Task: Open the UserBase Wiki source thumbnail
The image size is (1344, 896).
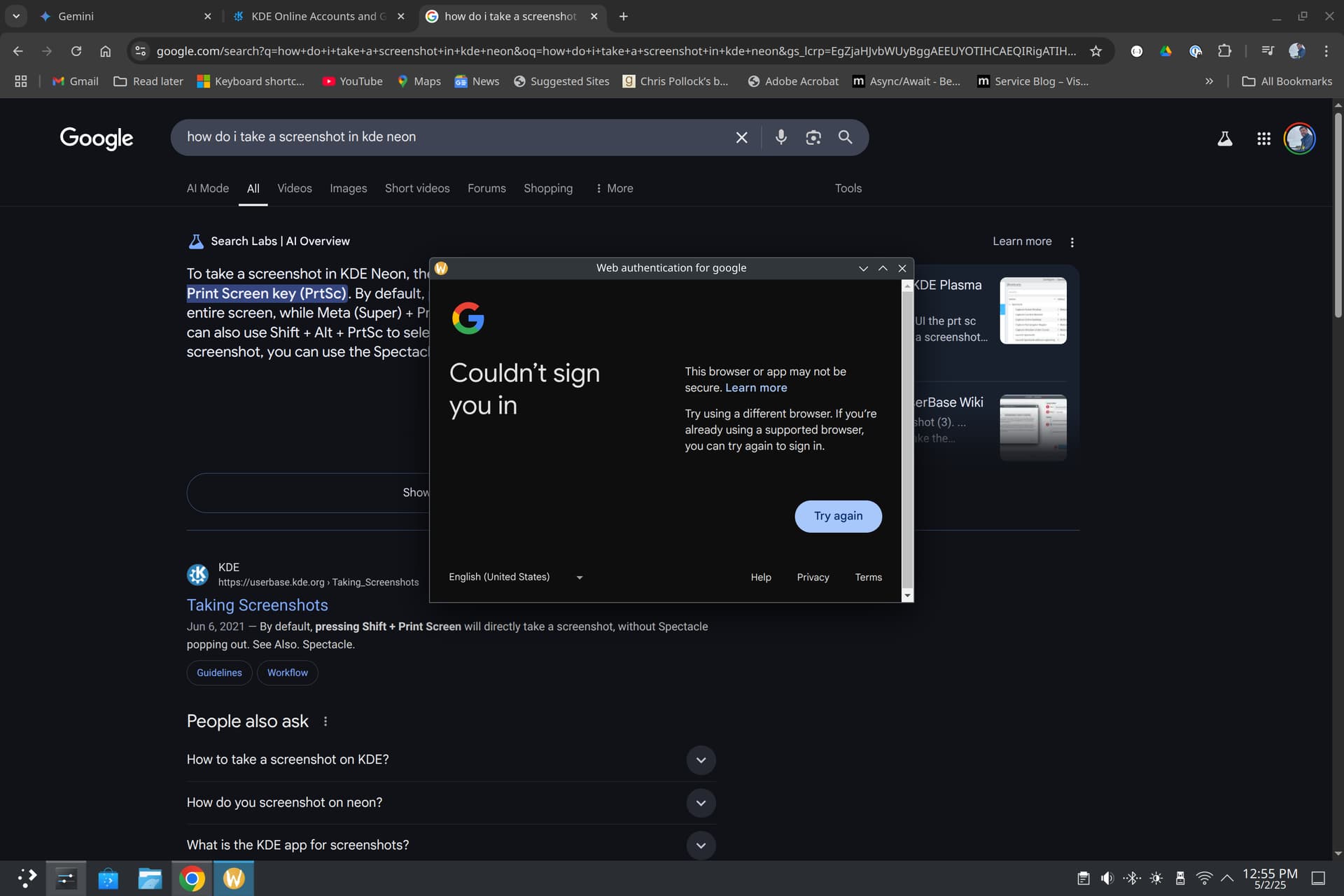Action: click(1032, 428)
